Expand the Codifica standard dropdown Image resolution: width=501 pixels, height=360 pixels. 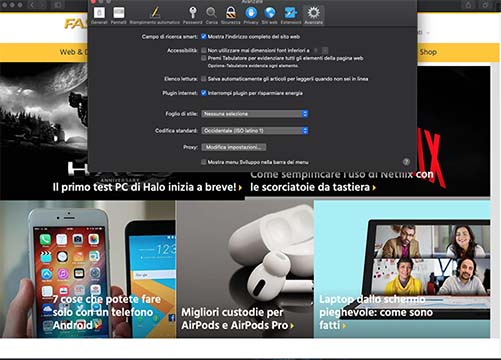click(x=255, y=131)
